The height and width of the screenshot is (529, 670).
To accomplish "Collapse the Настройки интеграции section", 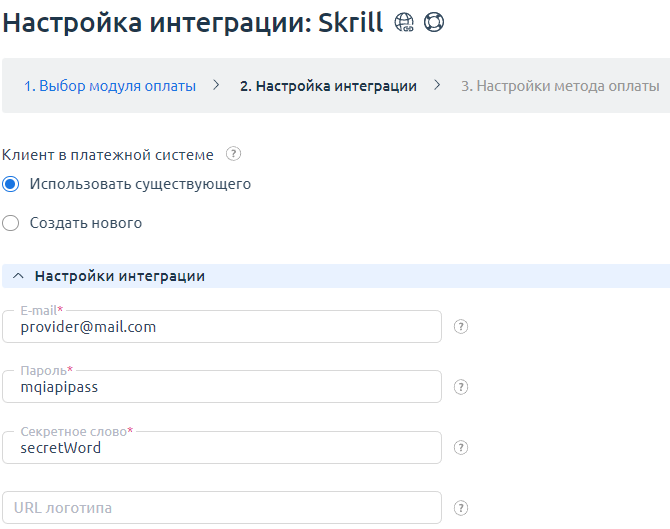I will pyautogui.click(x=18, y=276).
